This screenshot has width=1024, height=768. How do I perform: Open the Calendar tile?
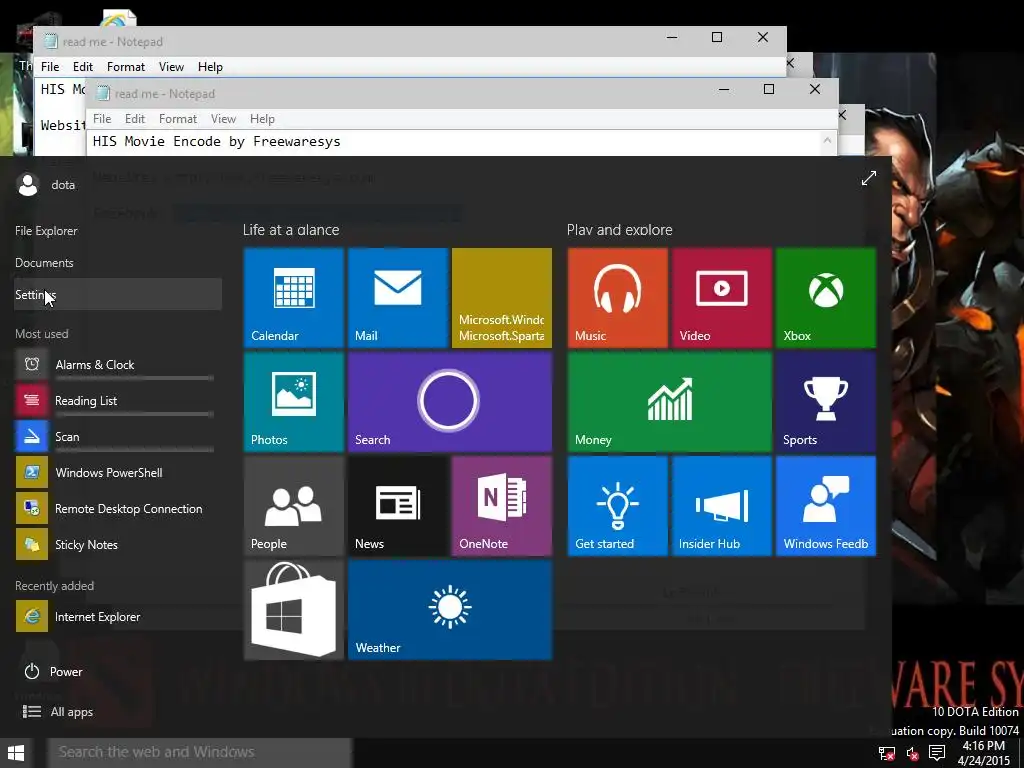294,298
